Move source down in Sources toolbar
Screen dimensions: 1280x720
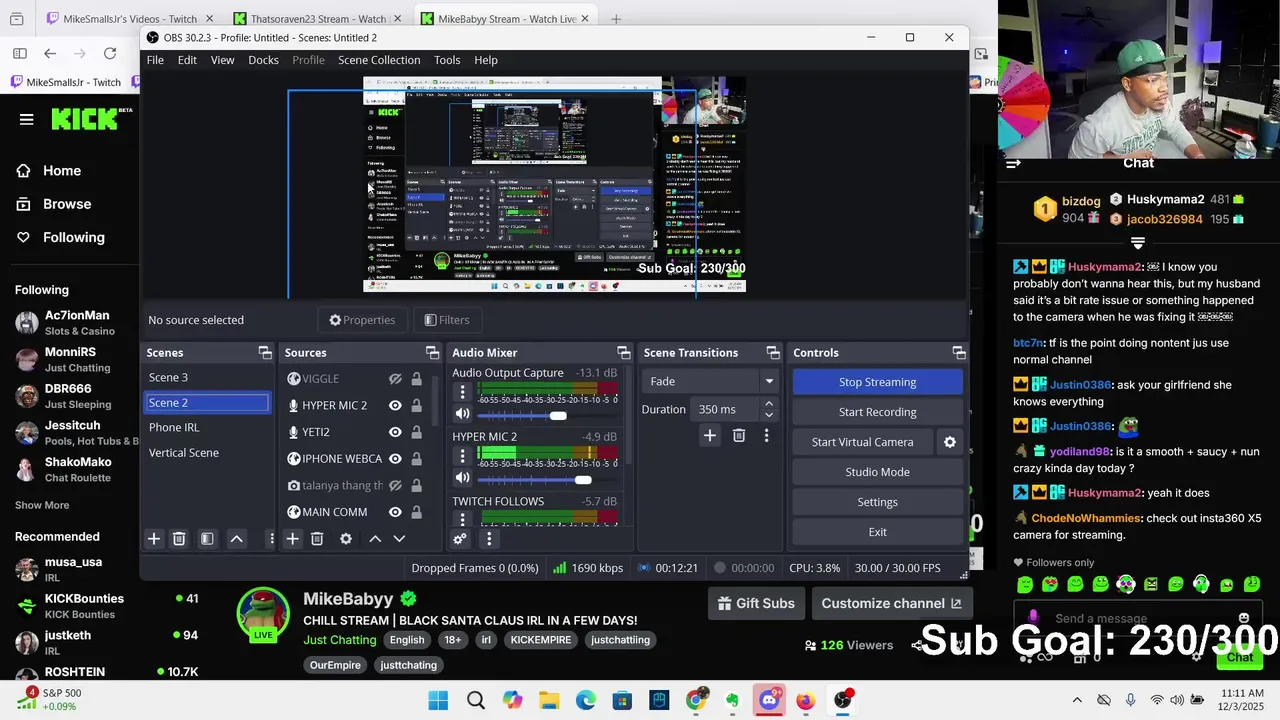[399, 539]
